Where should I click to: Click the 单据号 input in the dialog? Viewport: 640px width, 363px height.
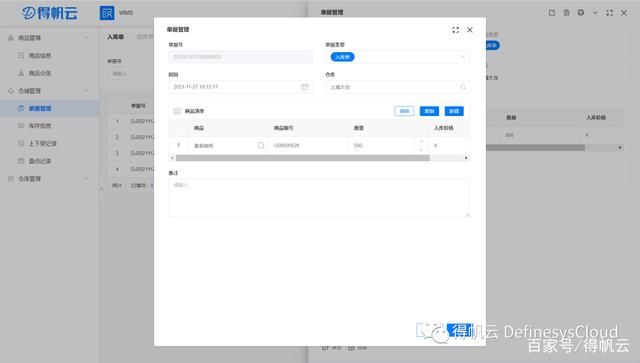click(x=241, y=57)
